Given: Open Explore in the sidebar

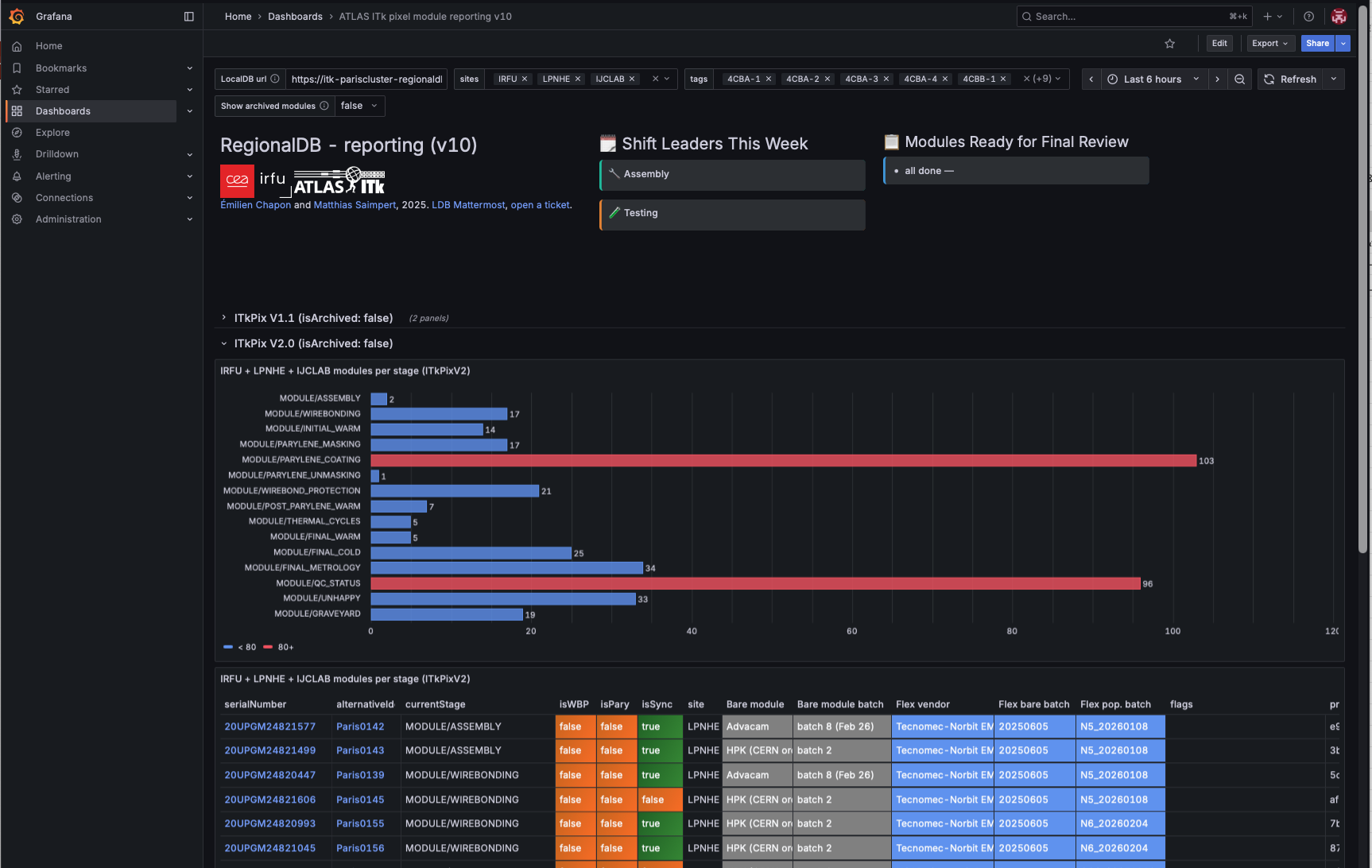Looking at the screenshot, I should pos(52,133).
